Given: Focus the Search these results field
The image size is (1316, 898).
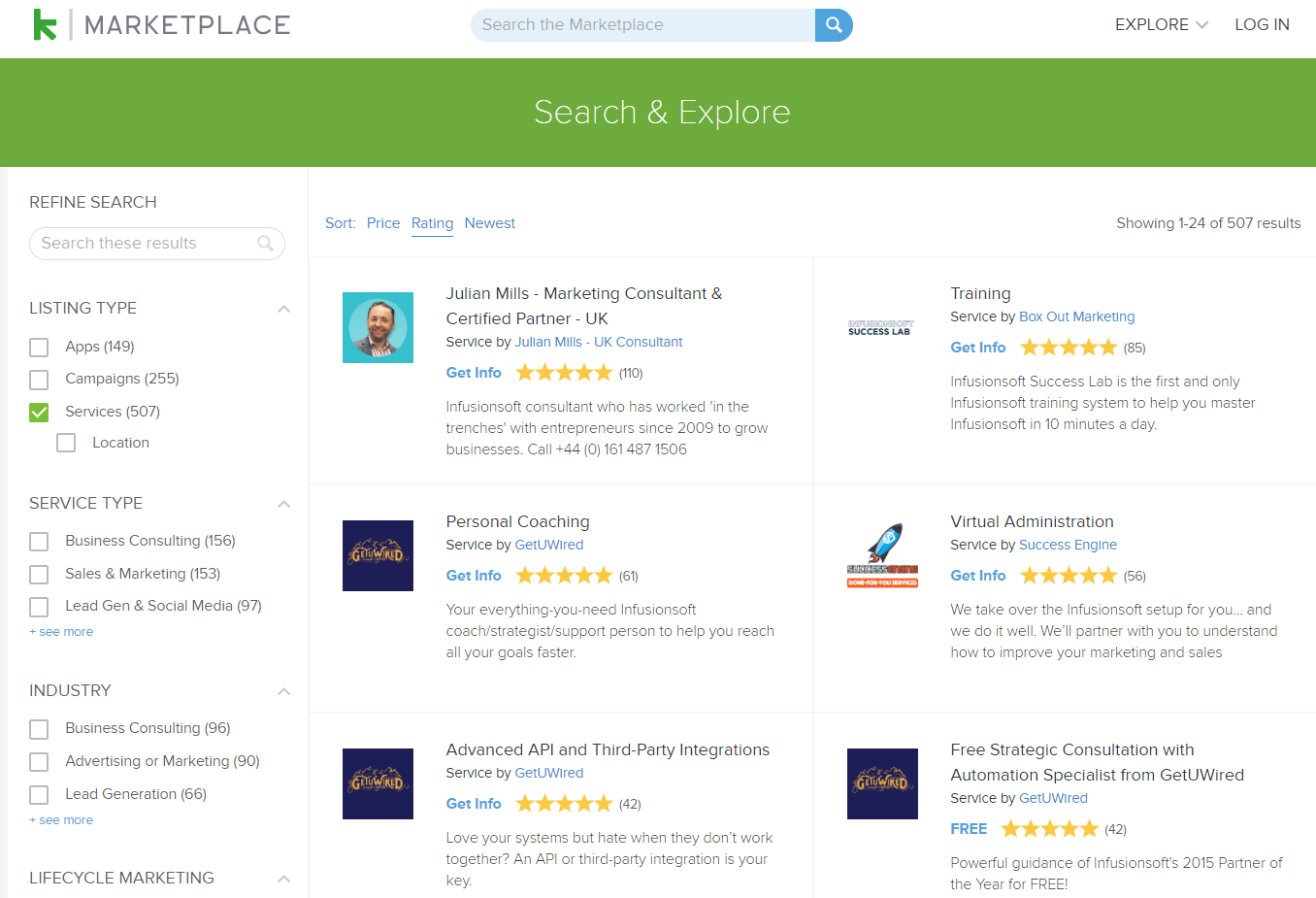Looking at the screenshot, I should click(157, 244).
